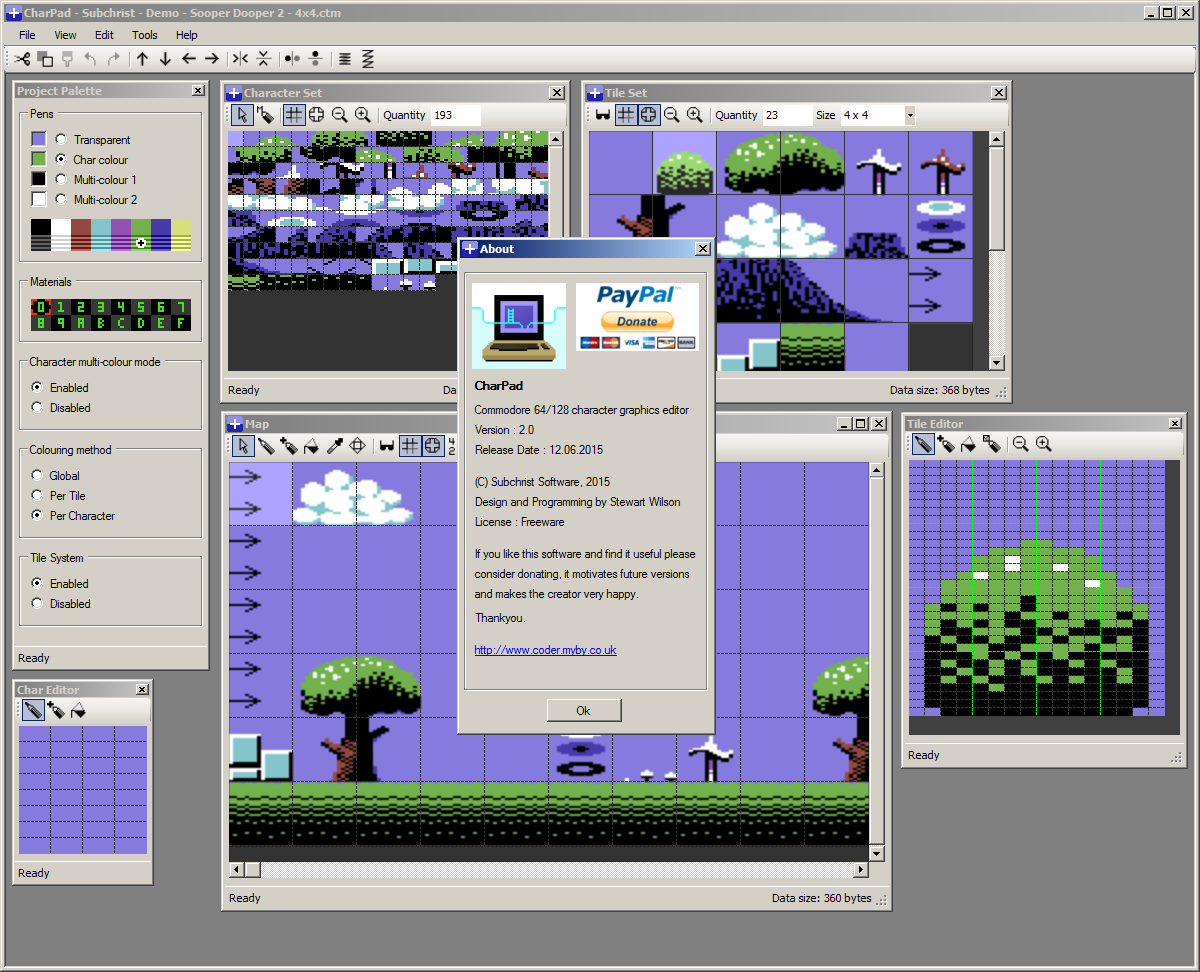The height and width of the screenshot is (972, 1200).
Task: Zoom in on the Tile Set window
Action: [x=694, y=115]
